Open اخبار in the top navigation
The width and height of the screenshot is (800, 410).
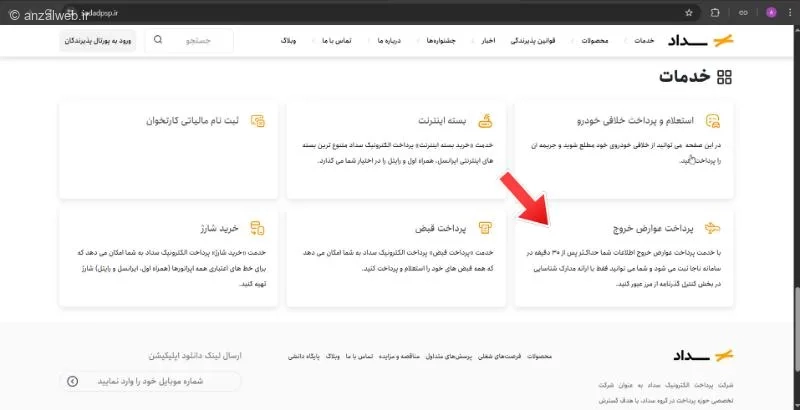click(488, 41)
